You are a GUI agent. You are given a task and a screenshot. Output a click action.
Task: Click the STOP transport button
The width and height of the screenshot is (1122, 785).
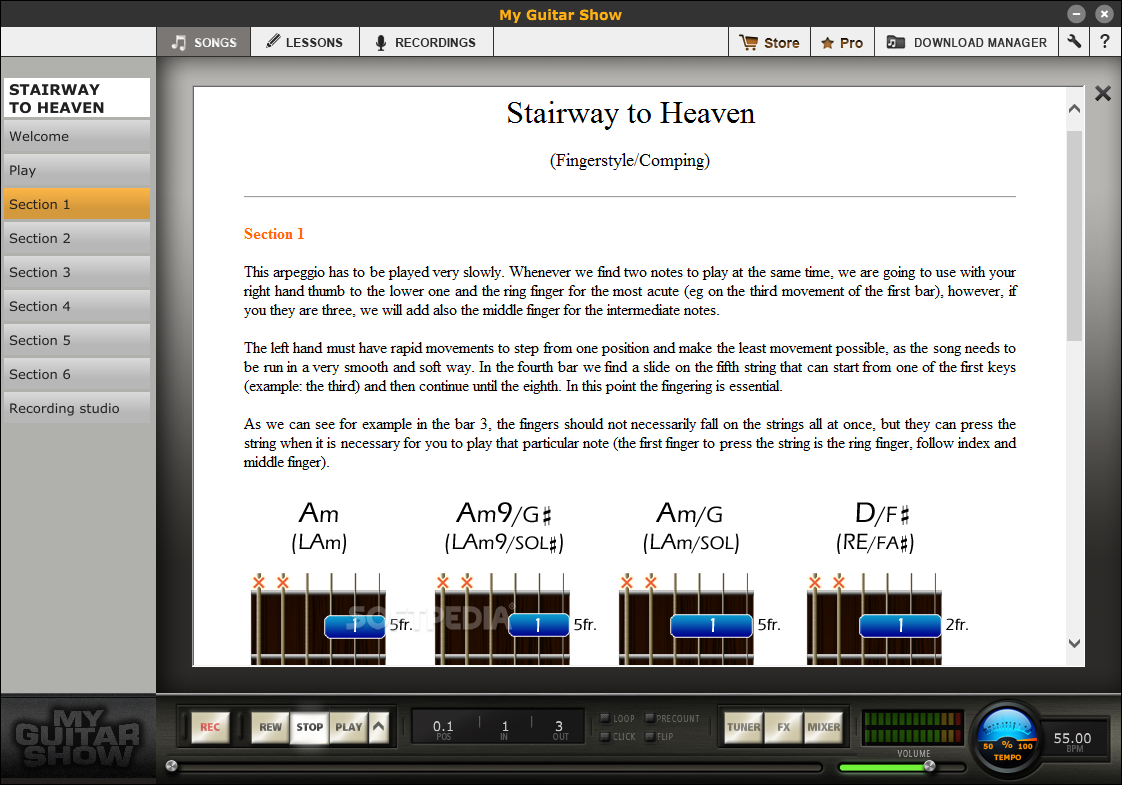pos(310,727)
